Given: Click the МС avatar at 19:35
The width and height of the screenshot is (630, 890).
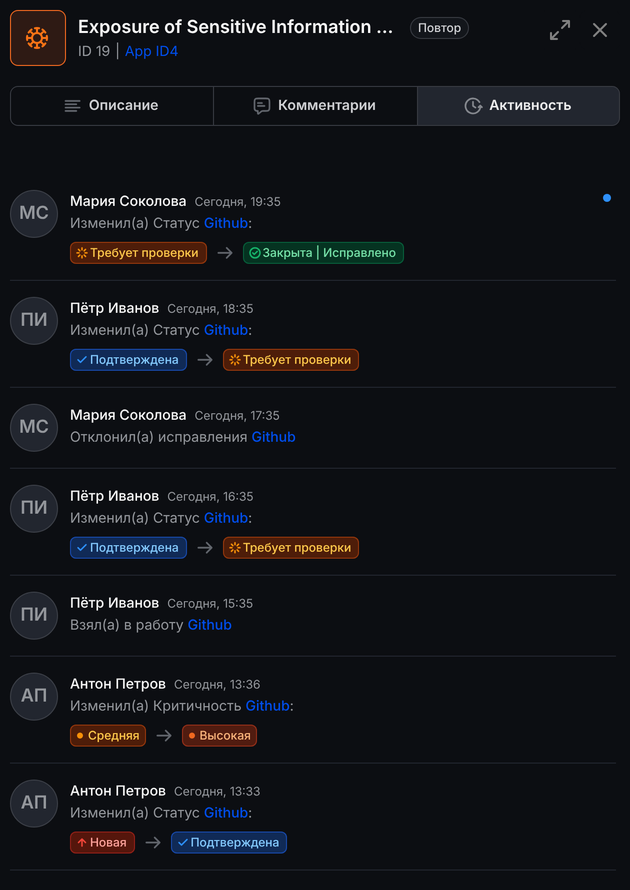Looking at the screenshot, I should tap(34, 213).
